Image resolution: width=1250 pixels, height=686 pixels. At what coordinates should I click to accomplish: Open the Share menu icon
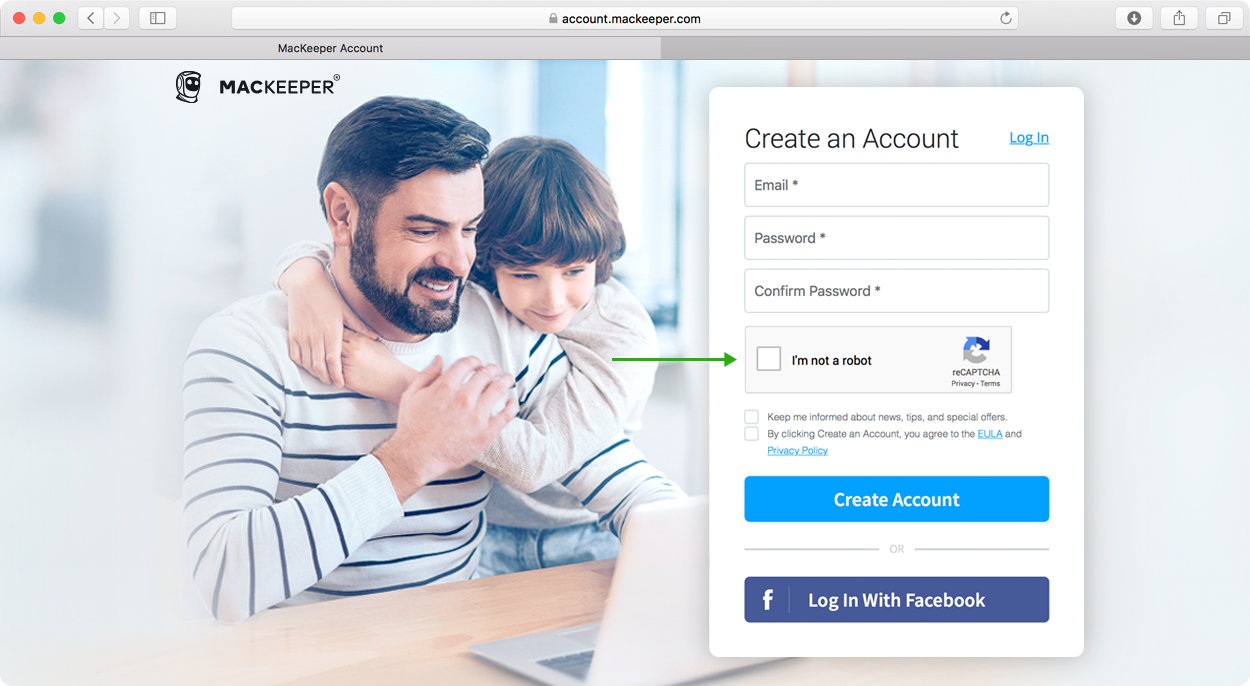pyautogui.click(x=1179, y=18)
